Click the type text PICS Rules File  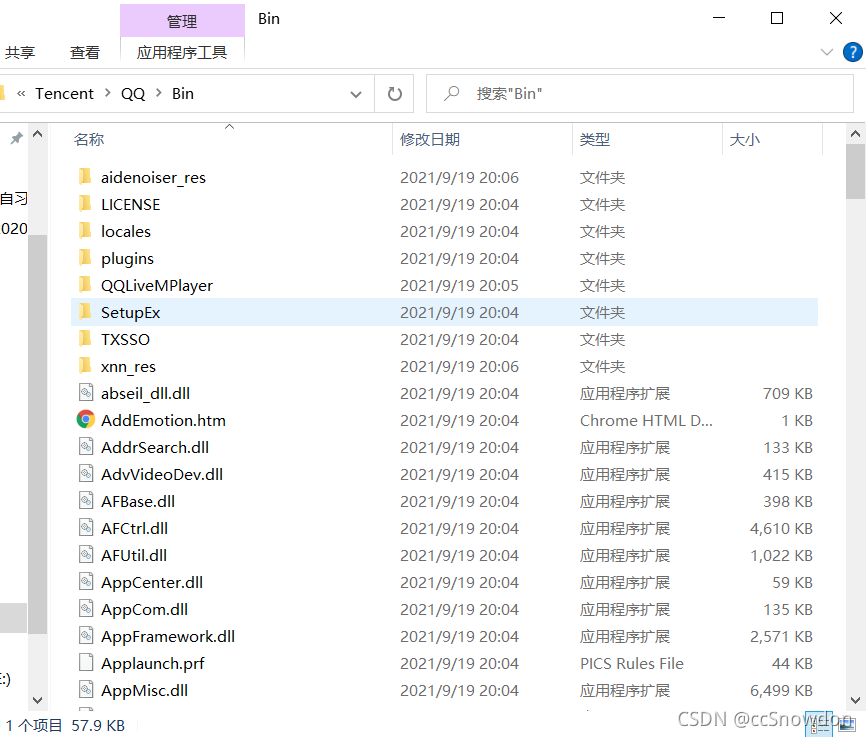click(631, 663)
